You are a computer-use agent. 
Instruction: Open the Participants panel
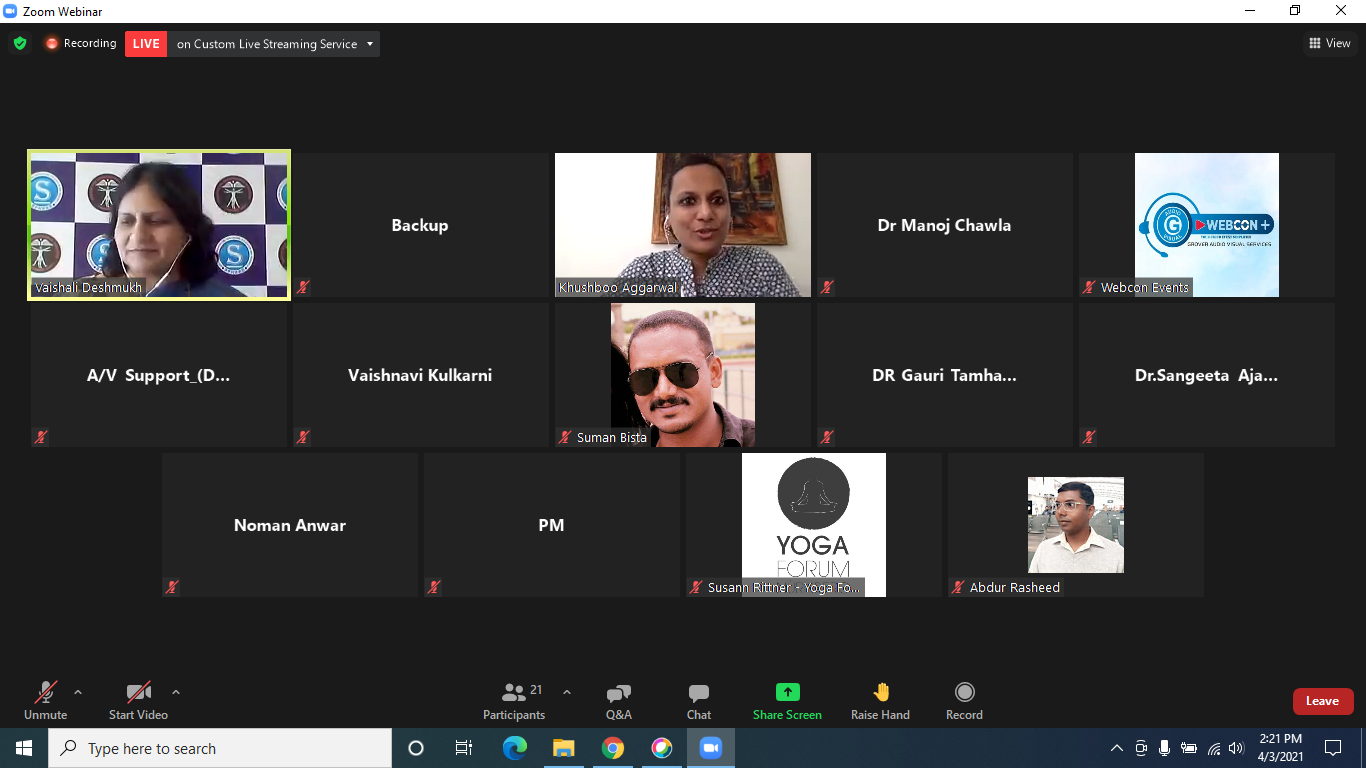tap(514, 700)
